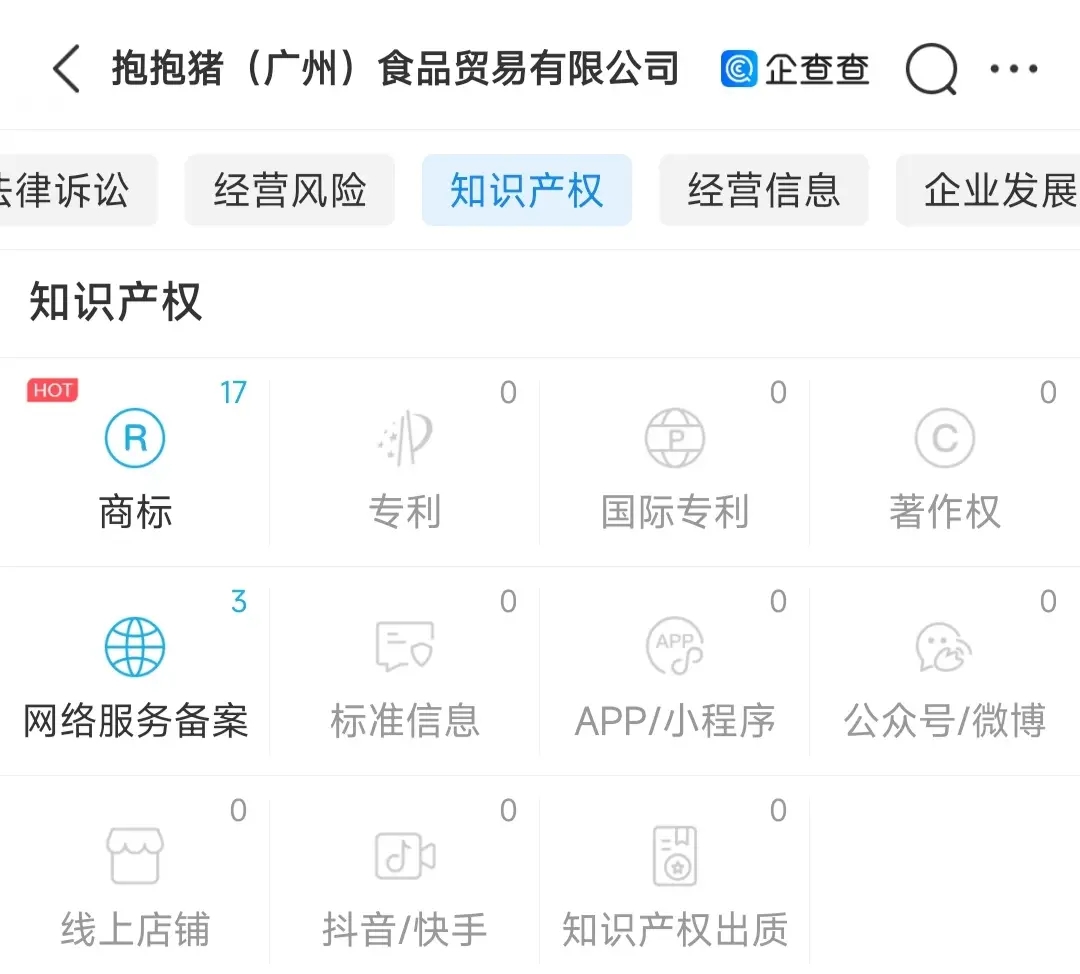Image resolution: width=1080 pixels, height=974 pixels.
Task: Tap the back arrow icon
Action: (x=66, y=70)
